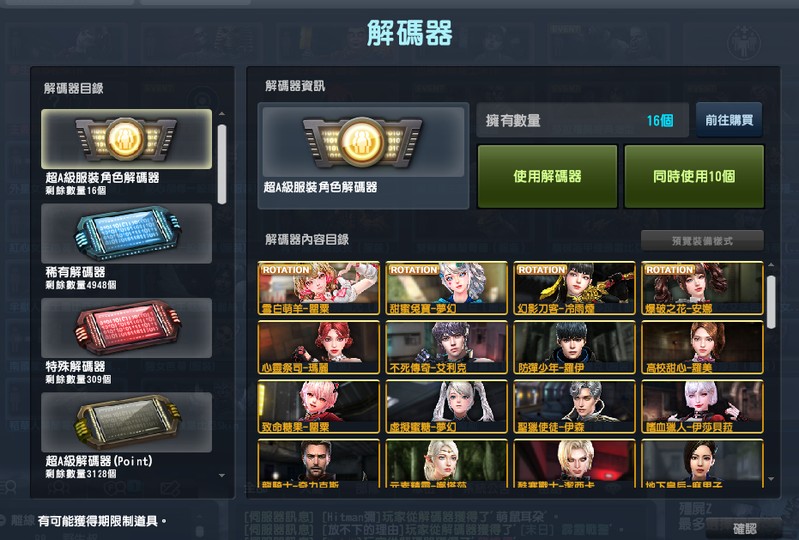Click the content list scrollbar handle
The height and width of the screenshot is (540, 799).
770,302
